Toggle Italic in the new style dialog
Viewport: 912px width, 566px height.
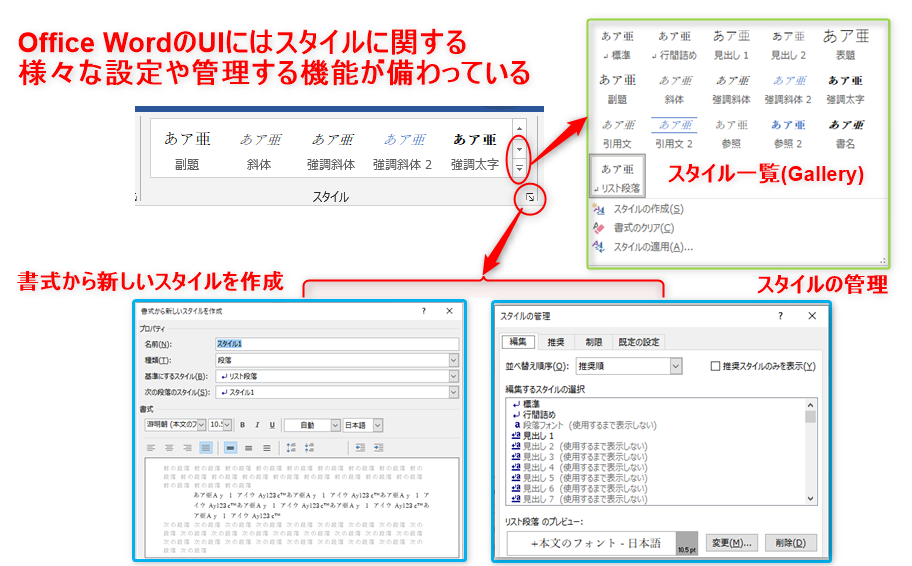pyautogui.click(x=257, y=425)
